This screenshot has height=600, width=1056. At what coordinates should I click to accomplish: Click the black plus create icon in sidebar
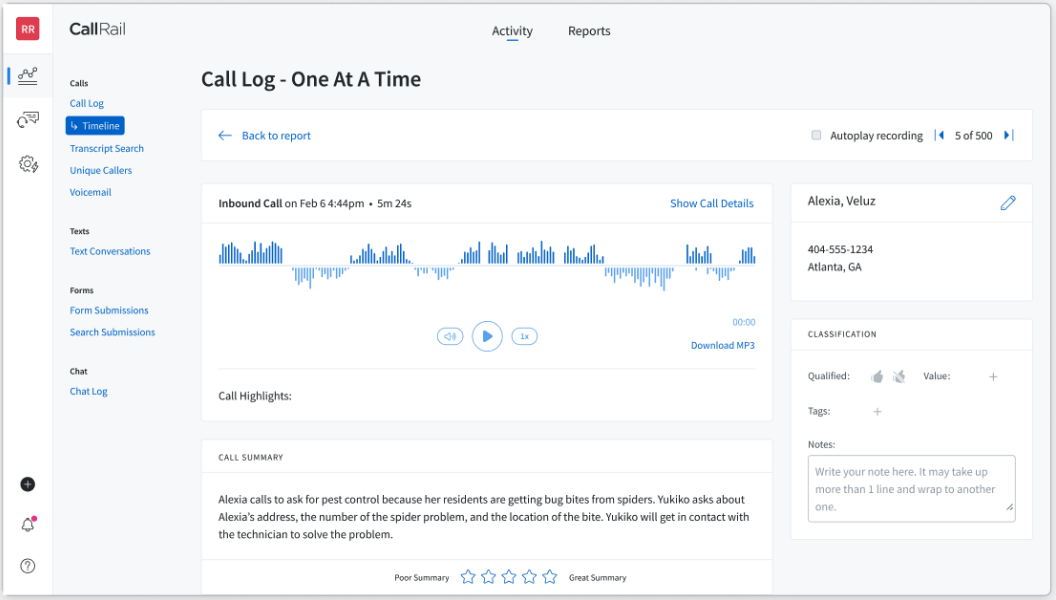pos(28,484)
